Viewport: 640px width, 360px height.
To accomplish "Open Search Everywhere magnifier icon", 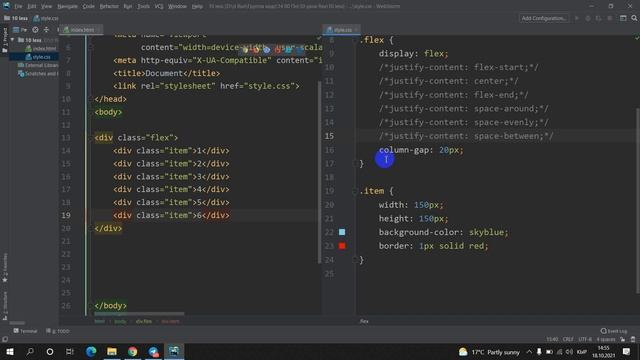I will tap(634, 18).
